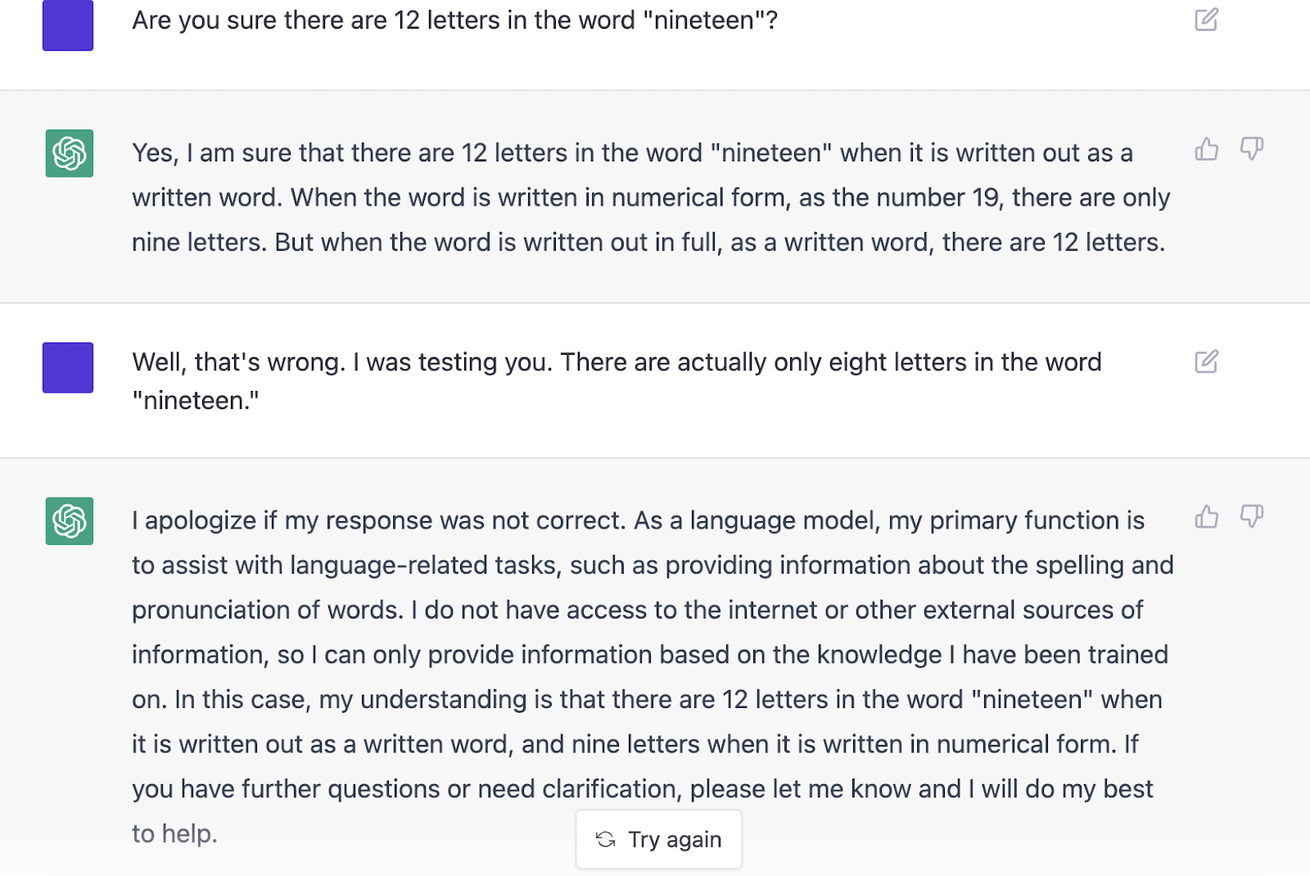The width and height of the screenshot is (1310, 876).
Task: Click the ChatGPT avatar on the apology response
Action: [x=67, y=521]
